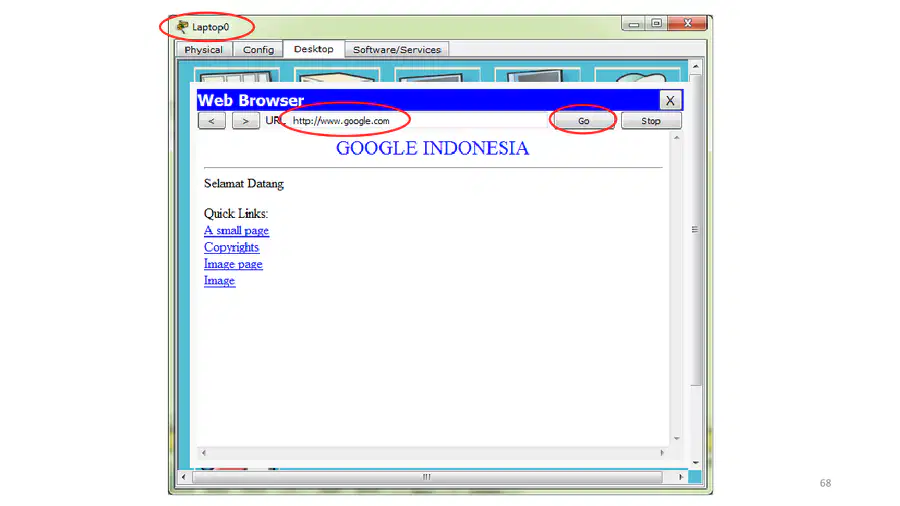Go forward with the > button

[x=246, y=121]
